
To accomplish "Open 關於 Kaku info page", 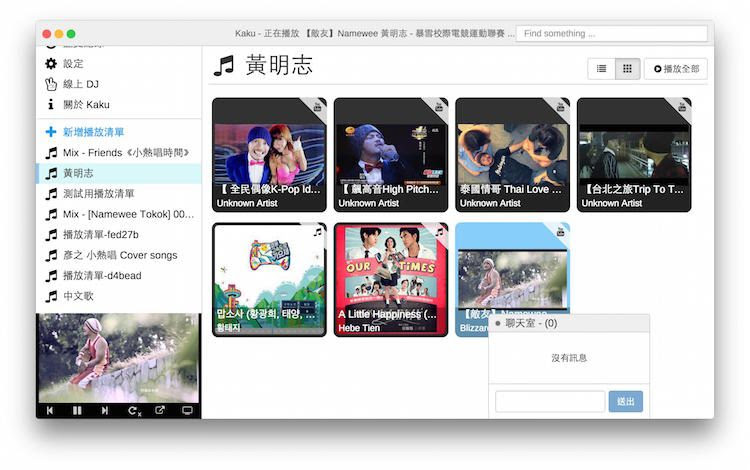I will pos(119,104).
